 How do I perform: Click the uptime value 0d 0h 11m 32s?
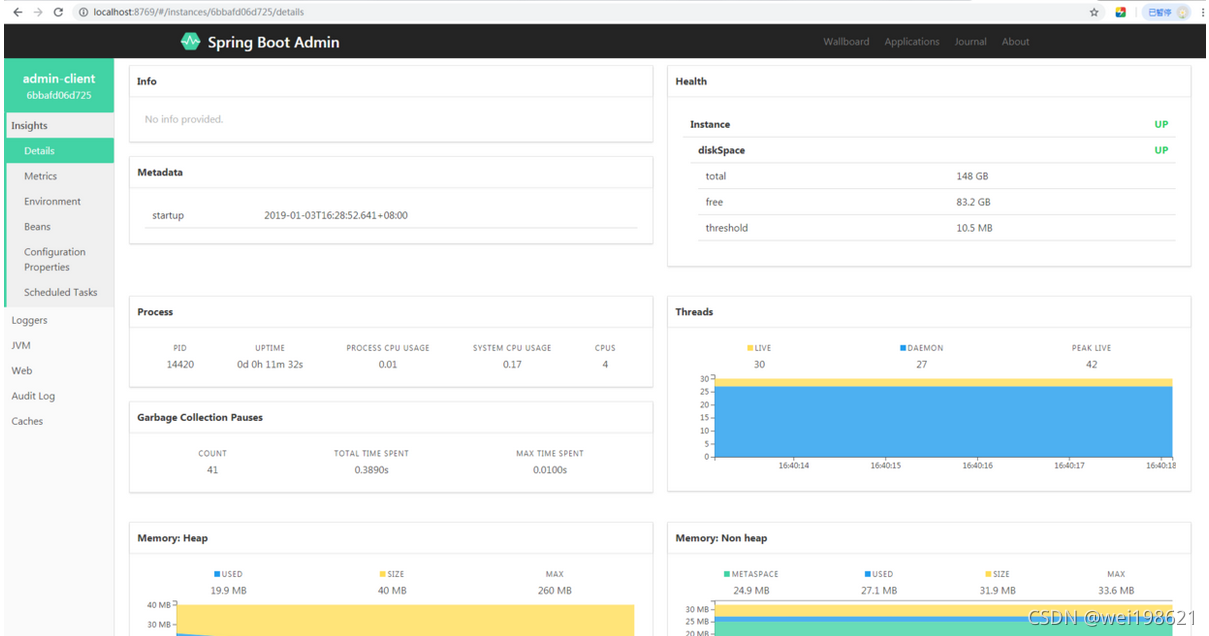270,364
